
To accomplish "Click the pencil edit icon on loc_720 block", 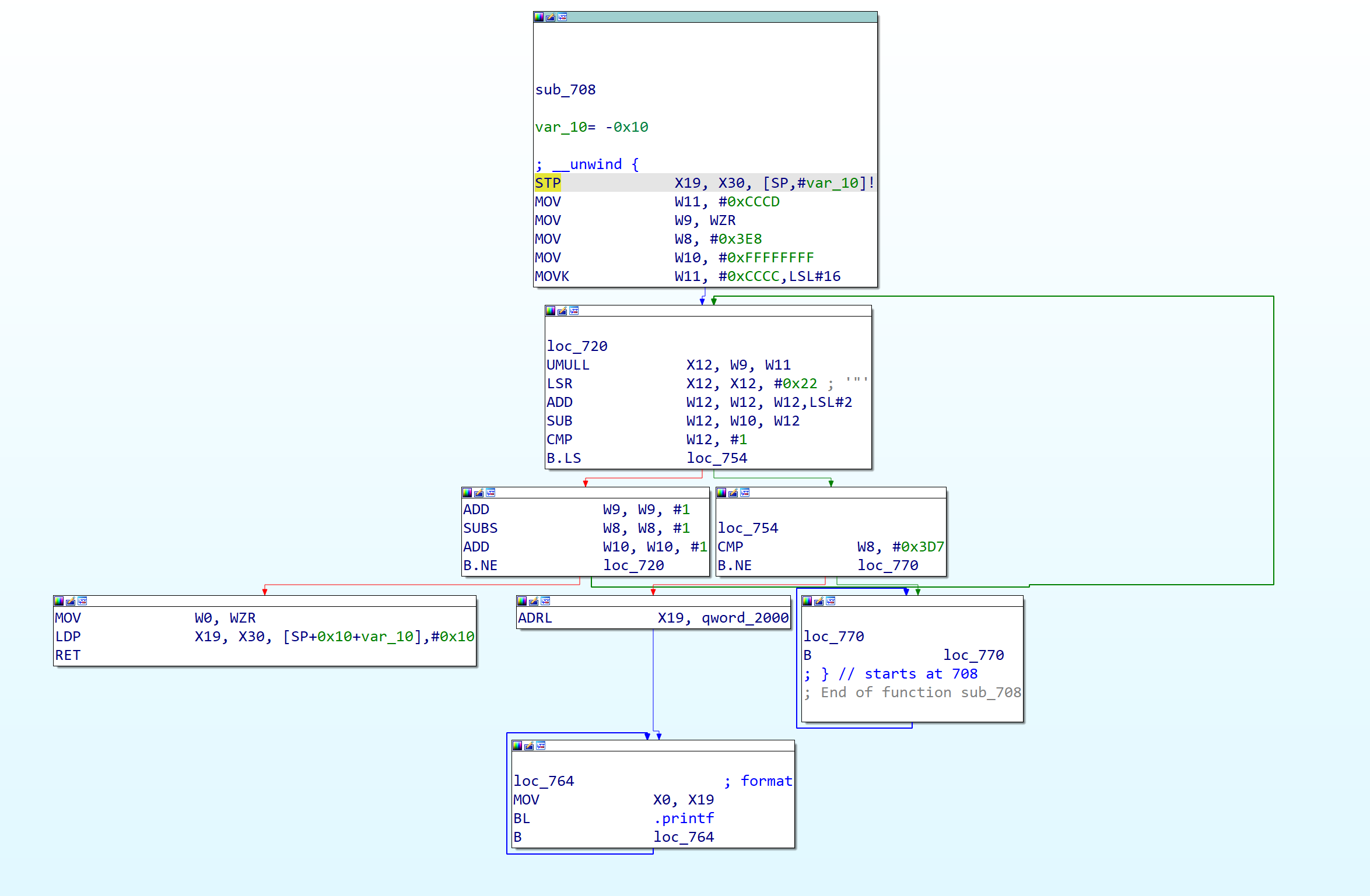I will click(x=562, y=311).
